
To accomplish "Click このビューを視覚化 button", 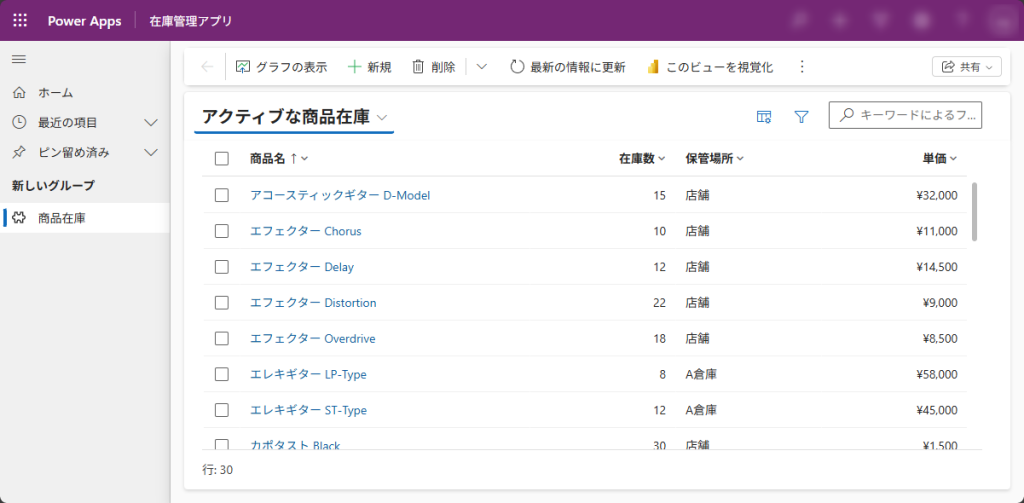I will 710,67.
